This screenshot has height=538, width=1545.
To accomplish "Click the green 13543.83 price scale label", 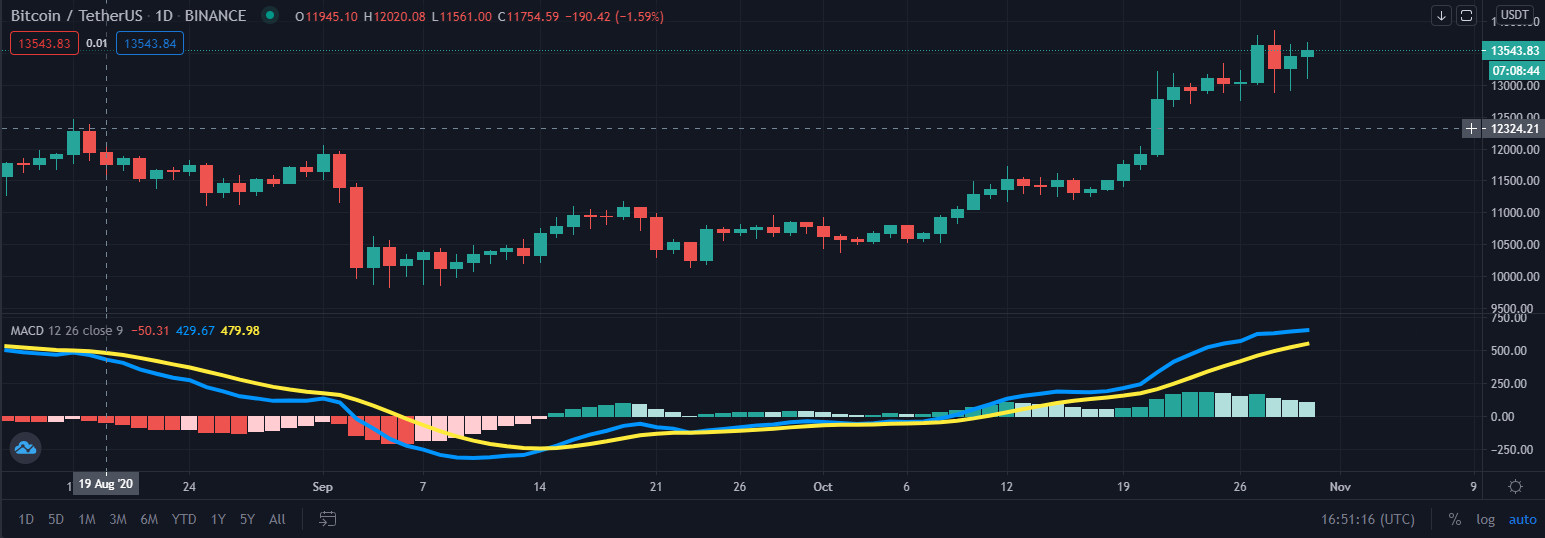I will coord(1512,50).
